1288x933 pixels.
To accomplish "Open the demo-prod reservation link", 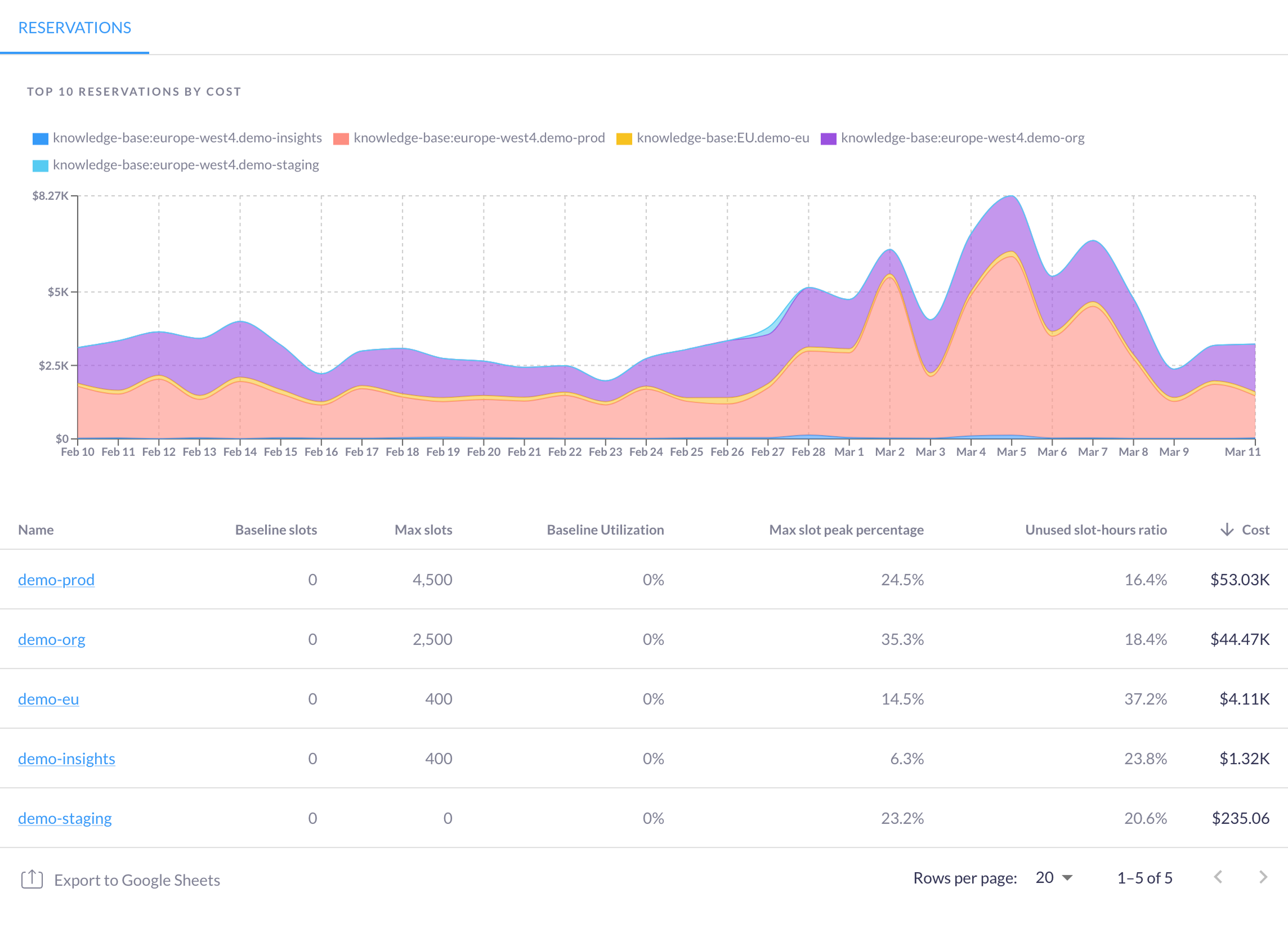I will point(56,580).
